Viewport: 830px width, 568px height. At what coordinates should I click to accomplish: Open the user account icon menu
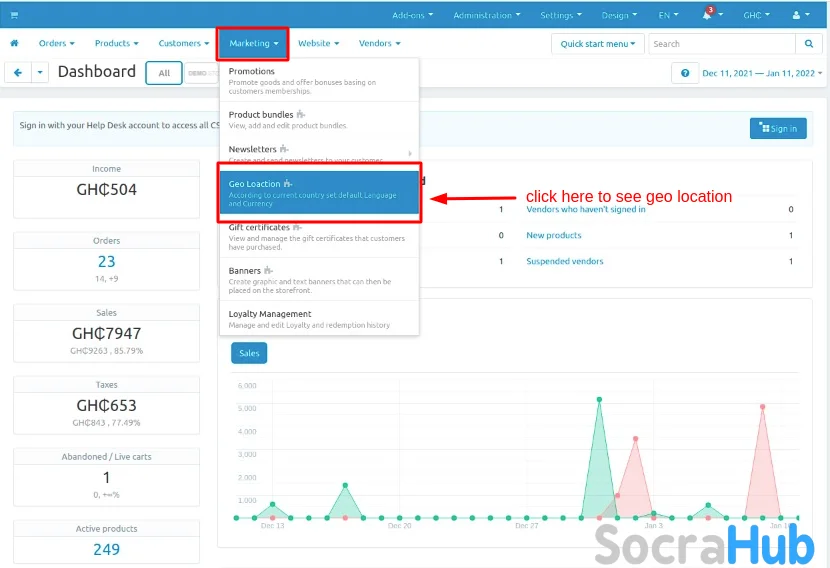800,16
